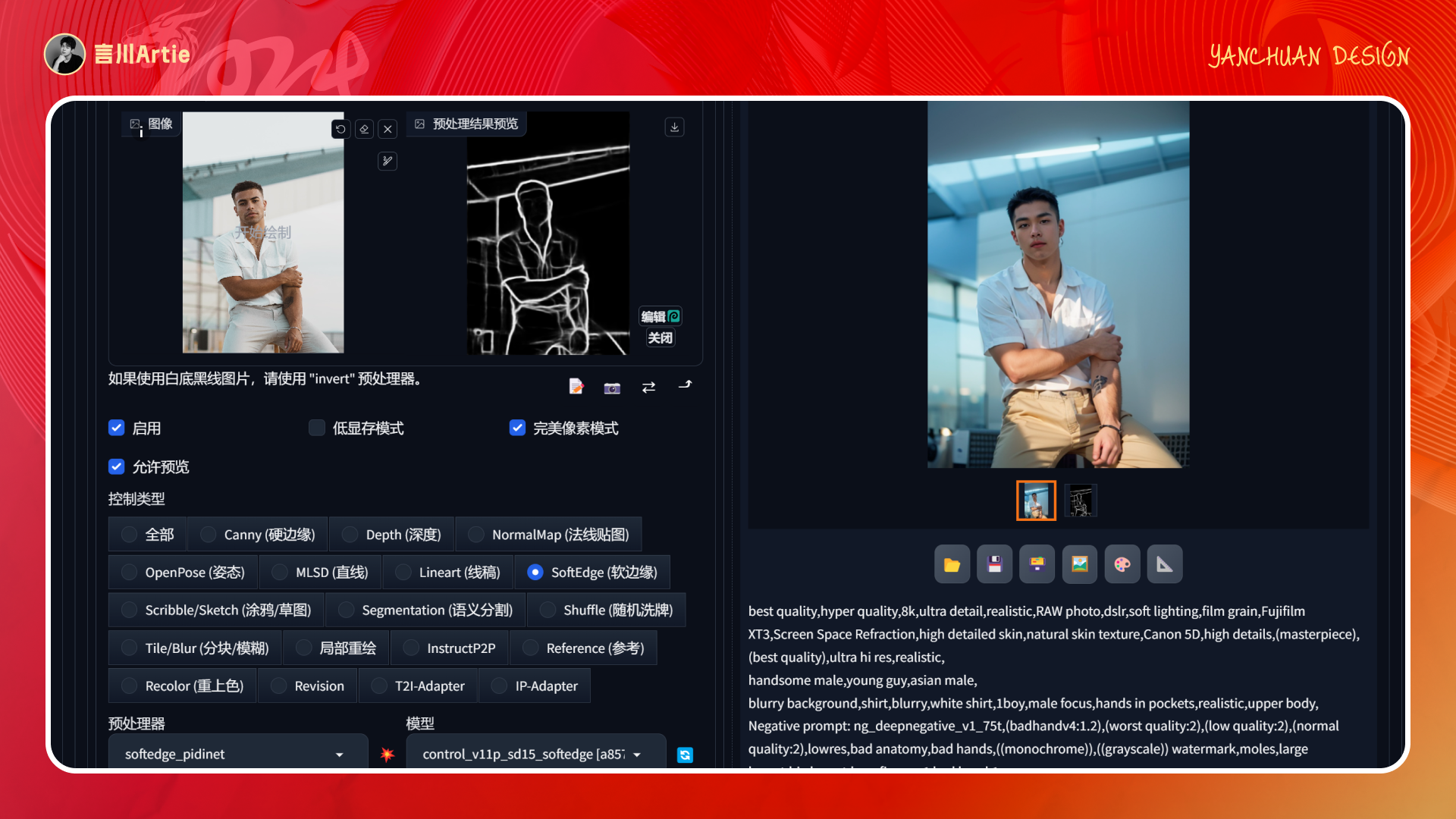Erase the uploaded image with the eraser icon
Image resolution: width=1456 pixels, height=819 pixels.
tap(364, 129)
